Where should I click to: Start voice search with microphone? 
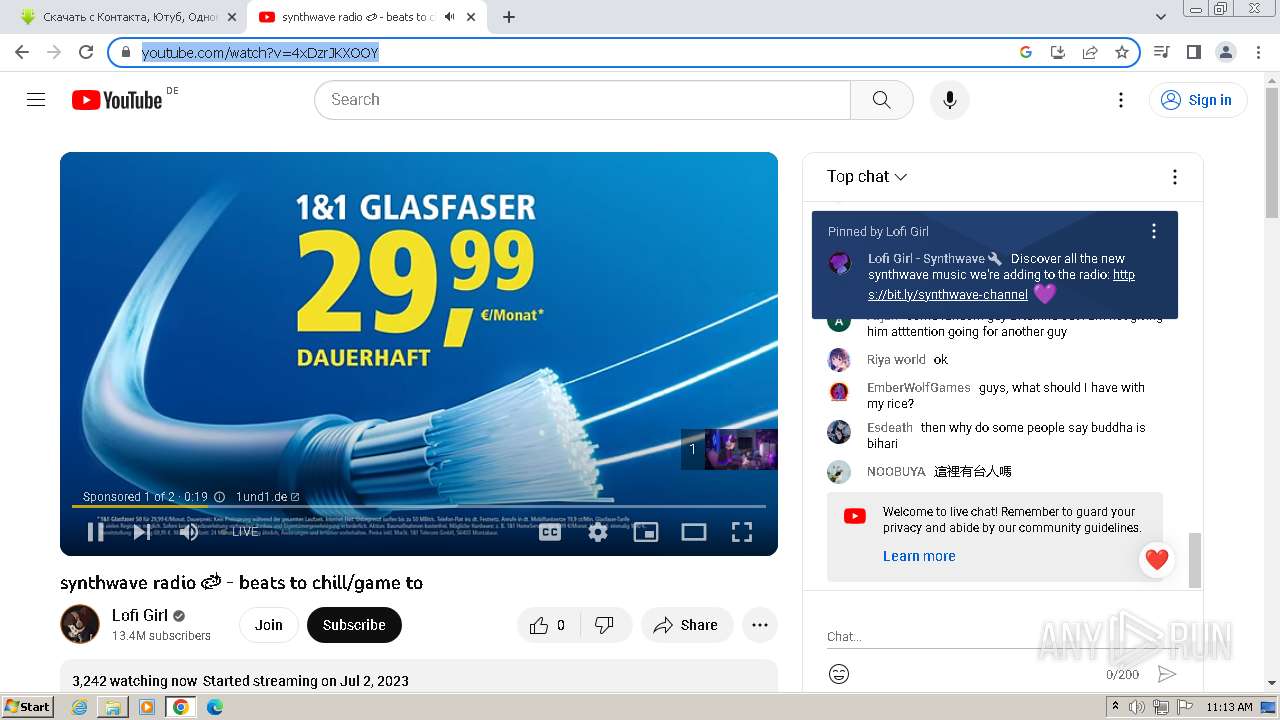click(x=949, y=100)
